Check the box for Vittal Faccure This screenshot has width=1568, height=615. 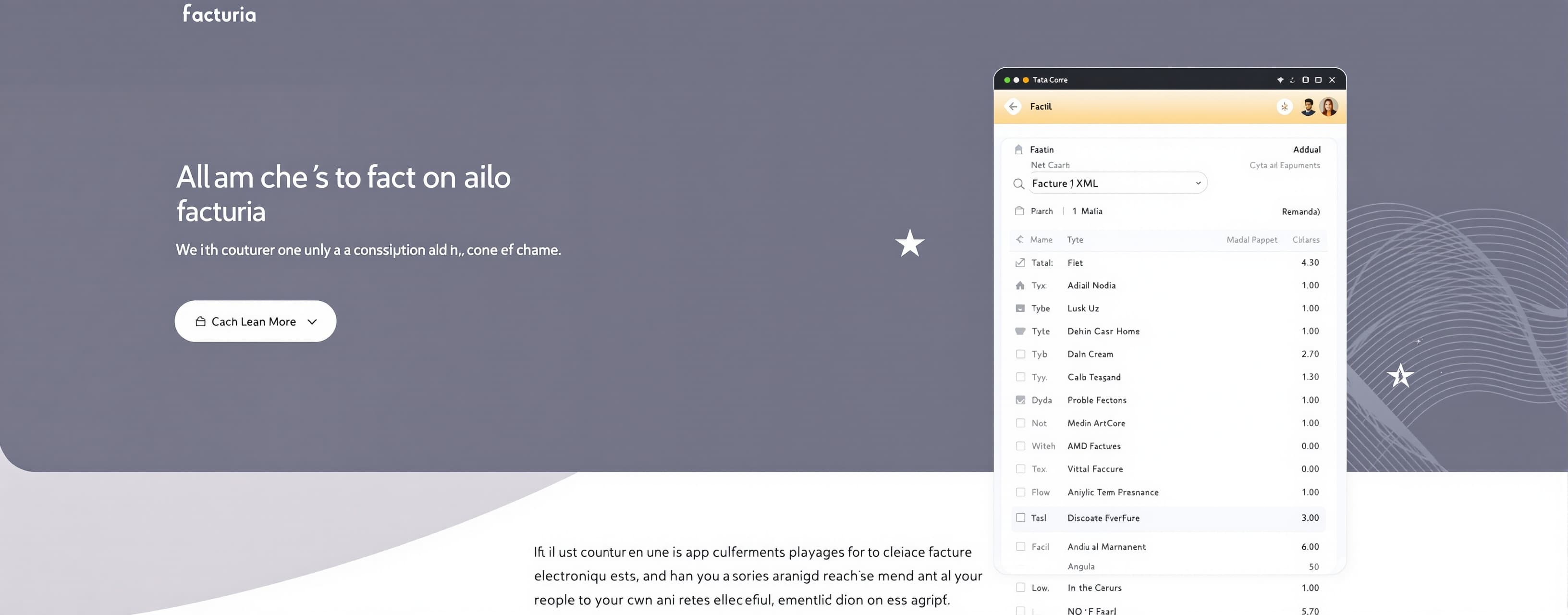[1020, 469]
